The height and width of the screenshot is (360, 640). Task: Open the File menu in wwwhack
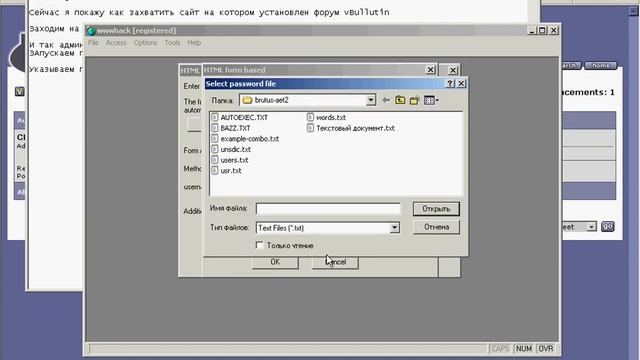[93, 42]
